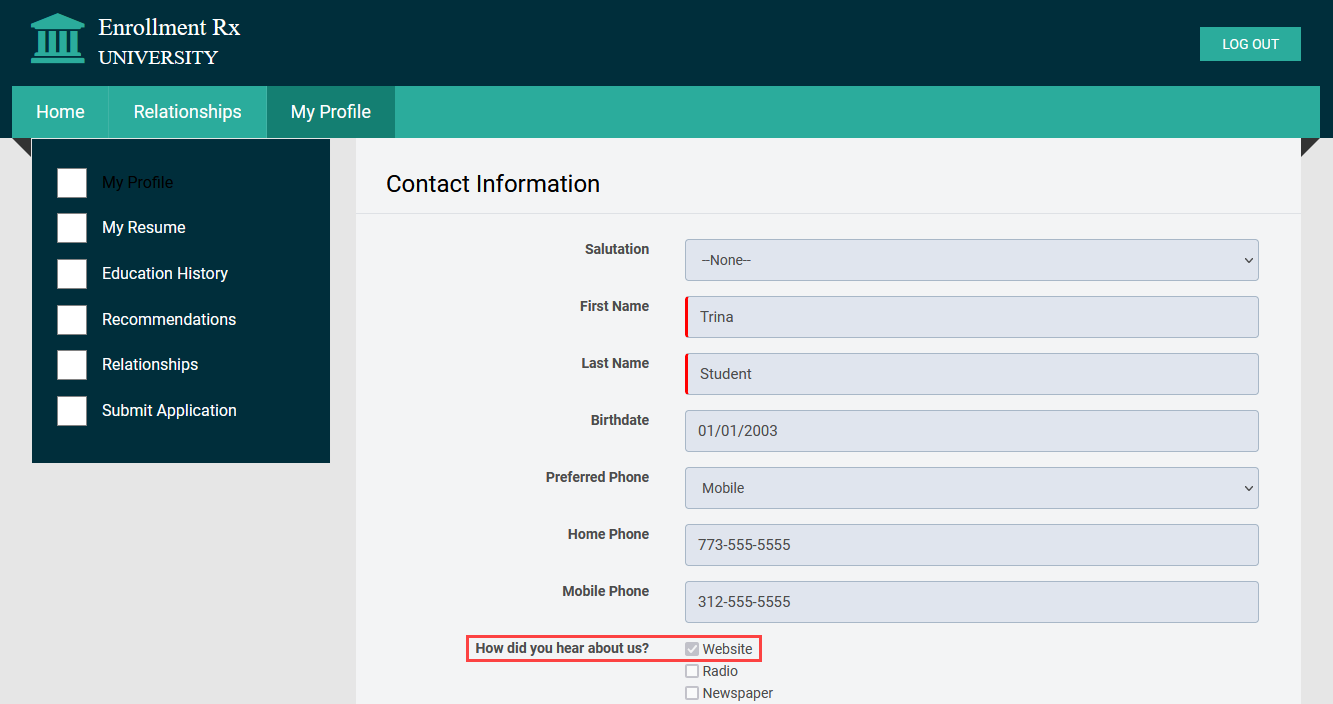
Task: Toggle the Website checkbox
Action: (692, 649)
